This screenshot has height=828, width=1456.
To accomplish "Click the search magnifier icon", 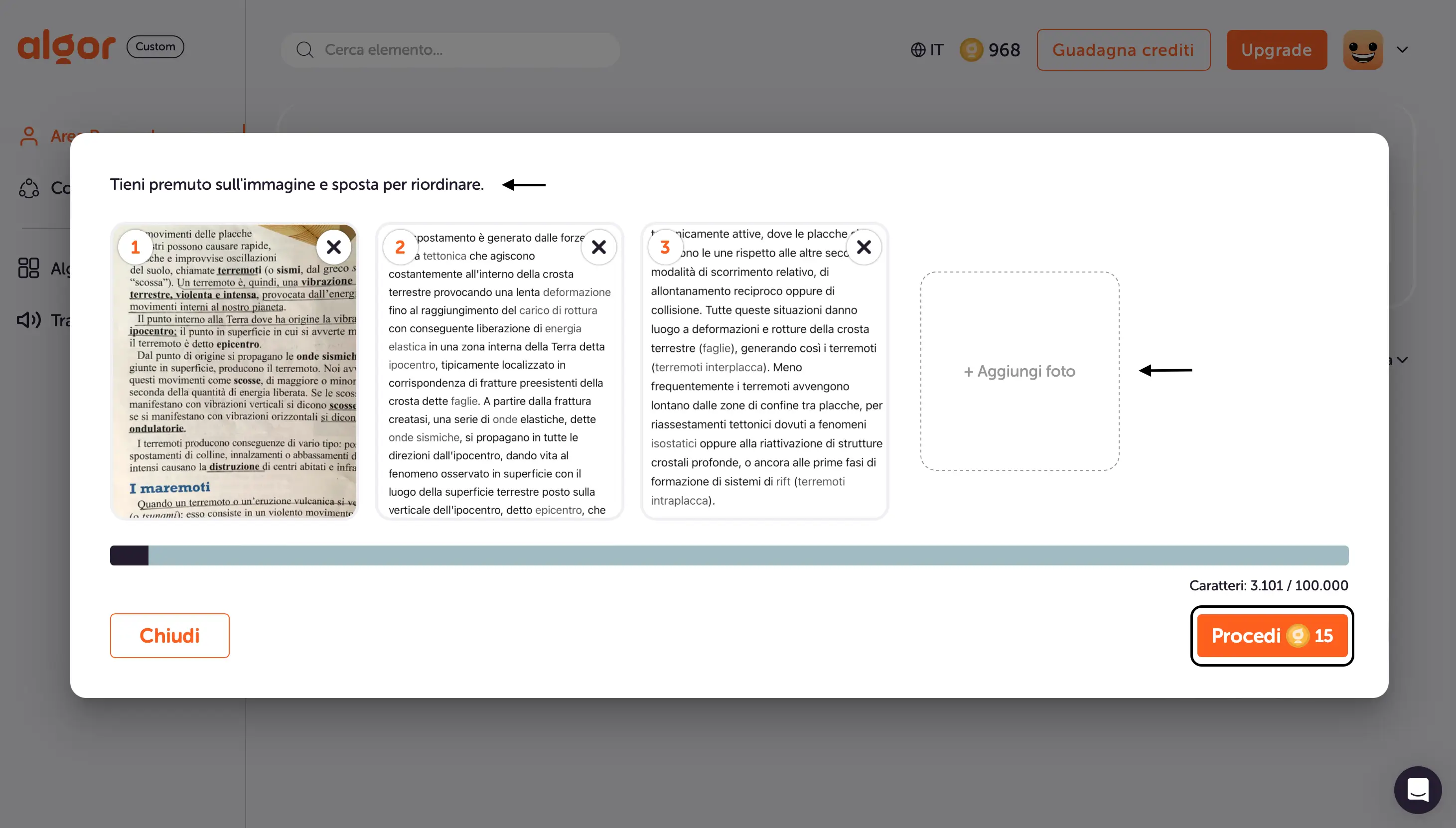I will [305, 50].
